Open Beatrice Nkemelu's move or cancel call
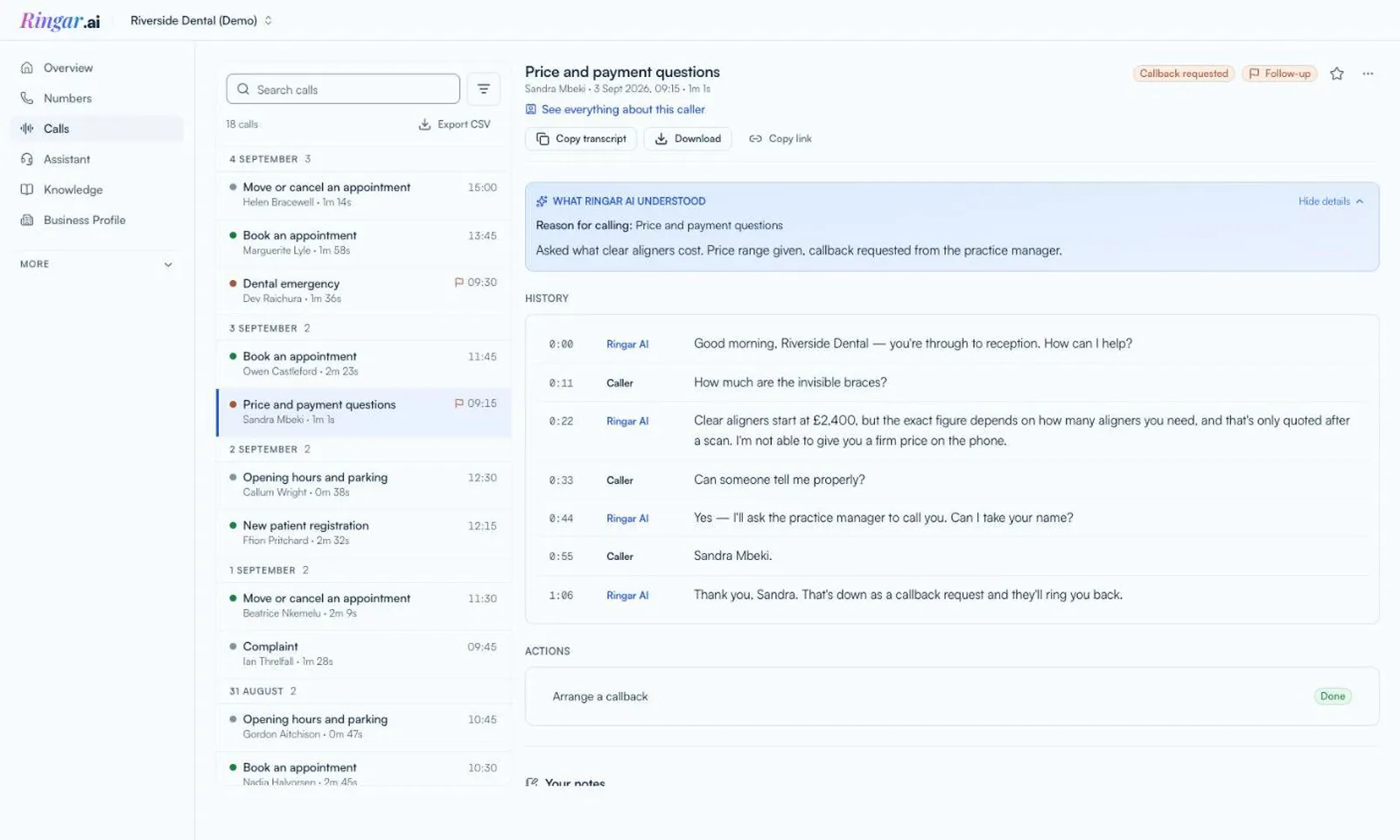This screenshot has height=840, width=1400. [x=364, y=605]
